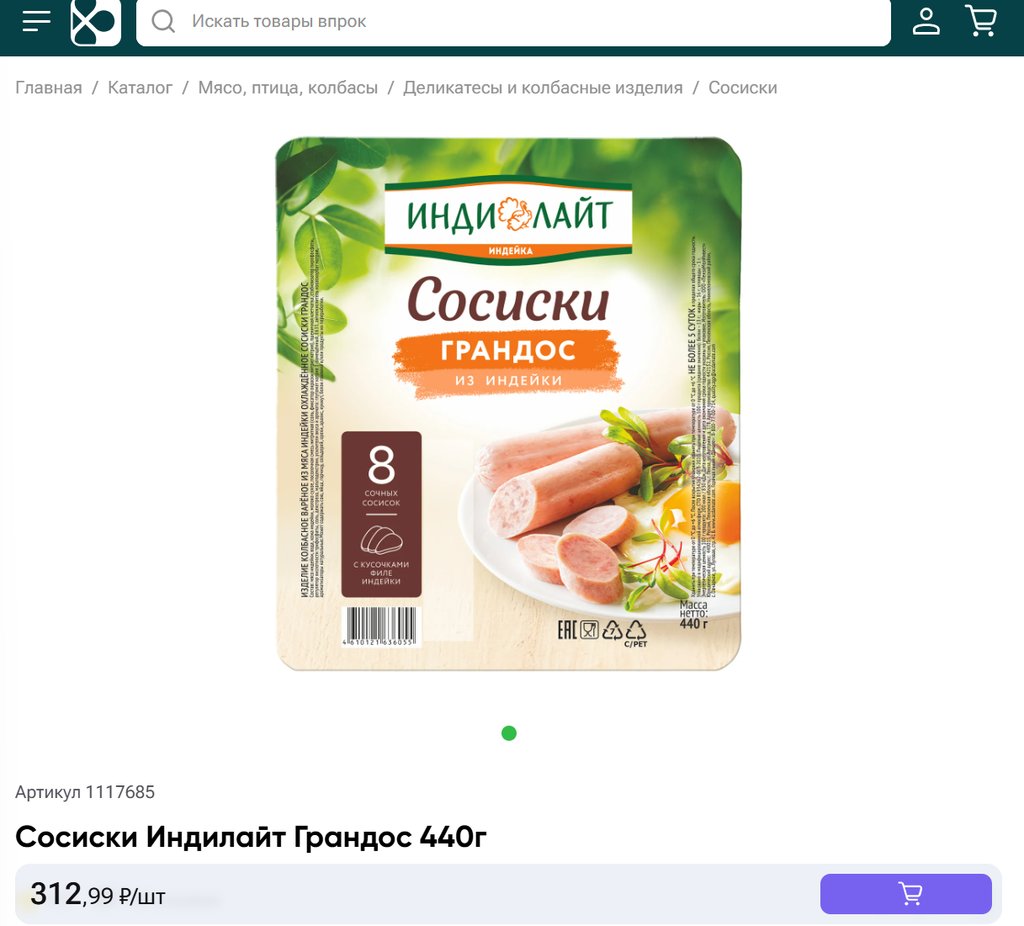This screenshot has width=1024, height=926.
Task: Open 'Сосиски' breadcrumb category
Action: pyautogui.click(x=743, y=88)
